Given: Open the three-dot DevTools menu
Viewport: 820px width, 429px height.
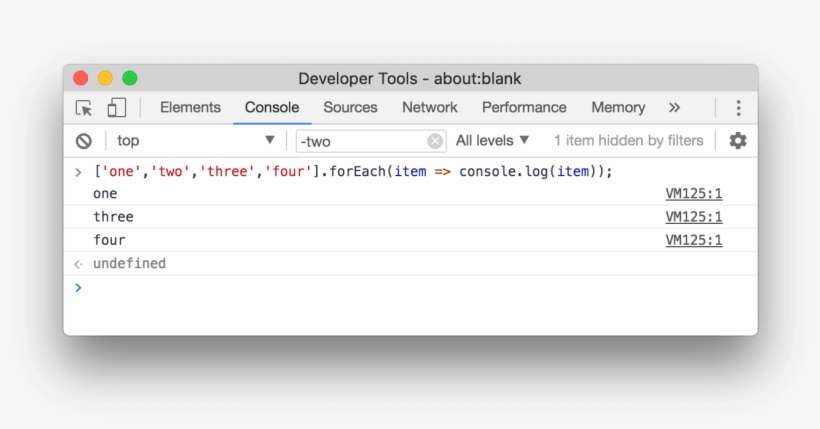Looking at the screenshot, I should coord(738,108).
